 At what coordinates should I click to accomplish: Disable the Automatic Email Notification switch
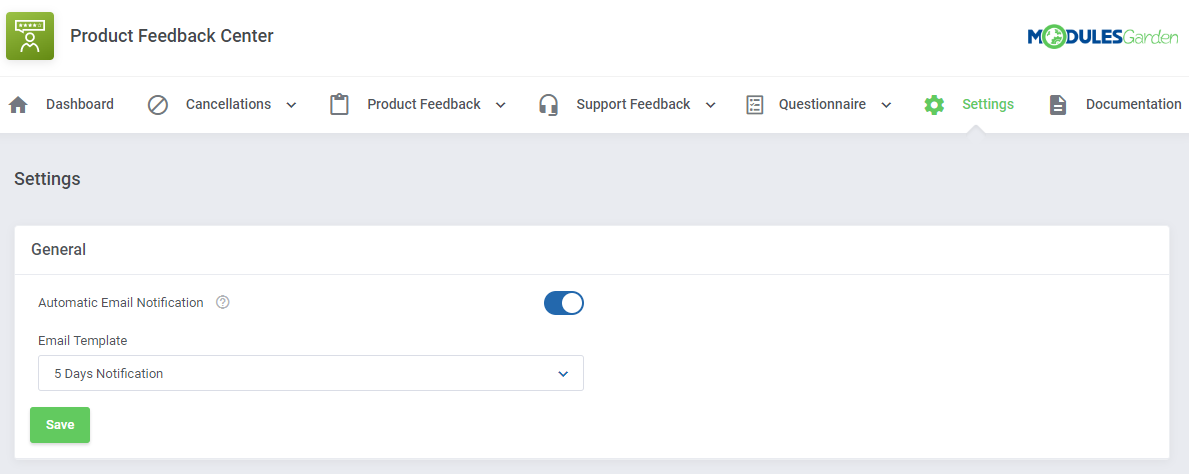[x=563, y=303]
